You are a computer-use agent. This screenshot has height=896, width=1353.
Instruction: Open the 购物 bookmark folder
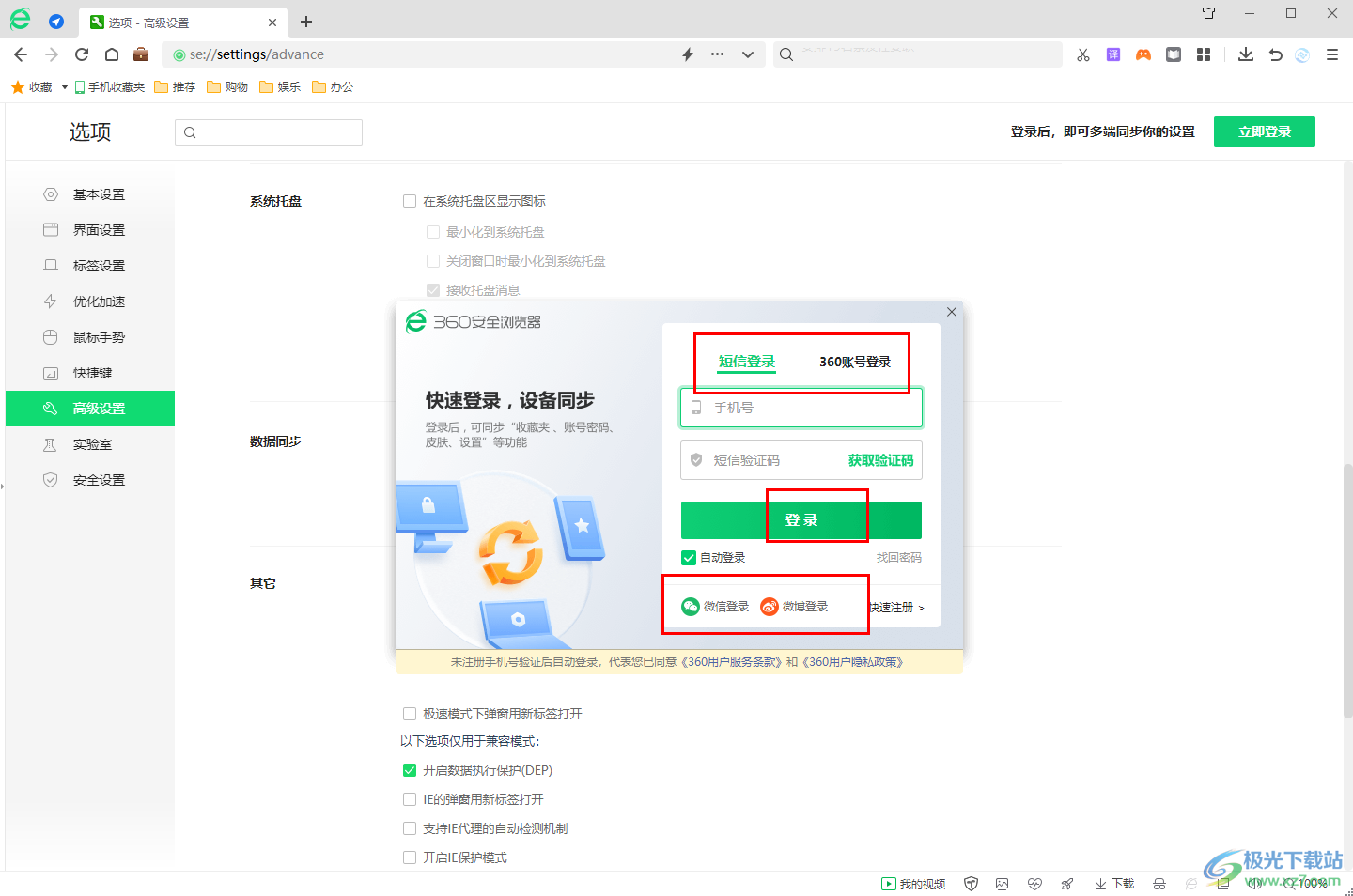(227, 87)
